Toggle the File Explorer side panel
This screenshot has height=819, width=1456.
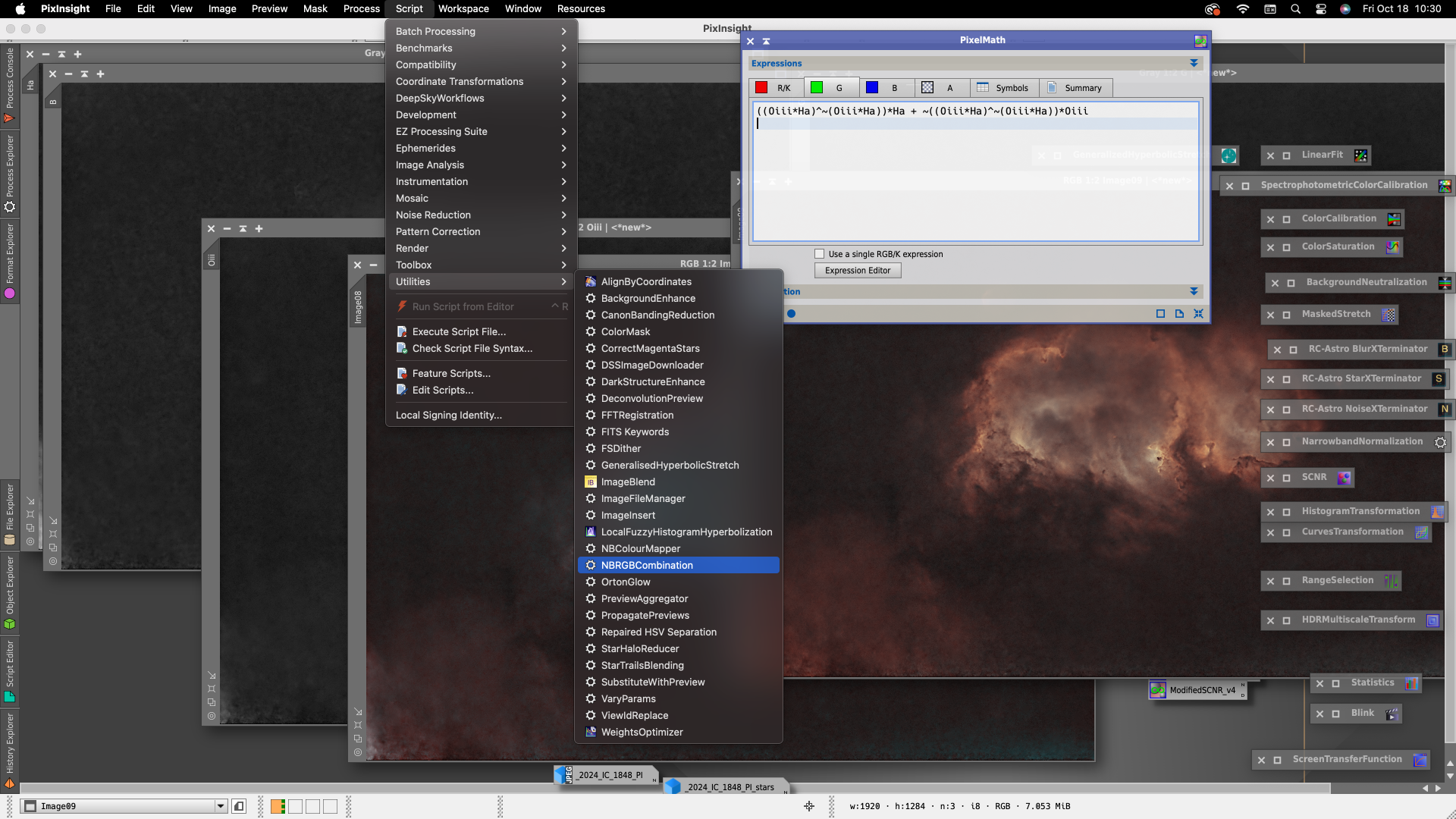pyautogui.click(x=10, y=515)
